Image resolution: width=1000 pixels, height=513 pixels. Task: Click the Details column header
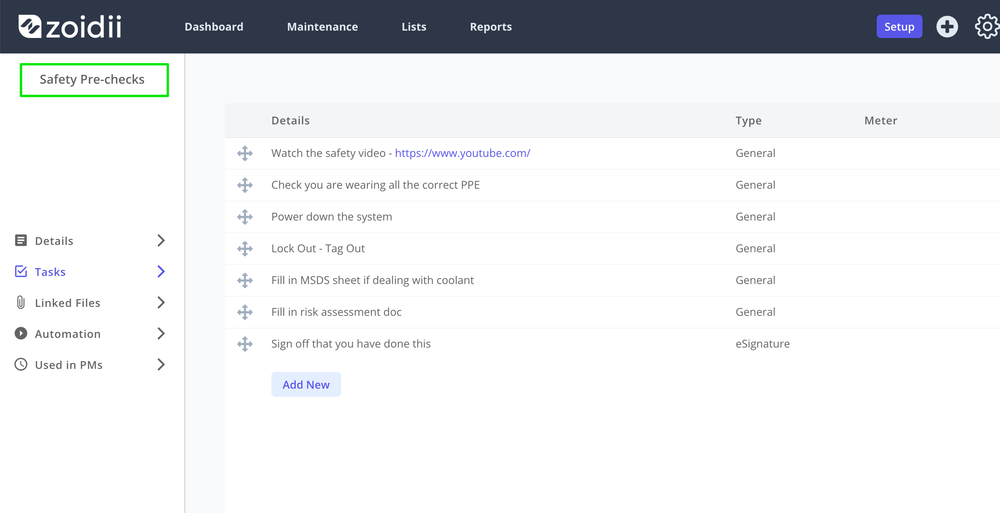tap(290, 121)
